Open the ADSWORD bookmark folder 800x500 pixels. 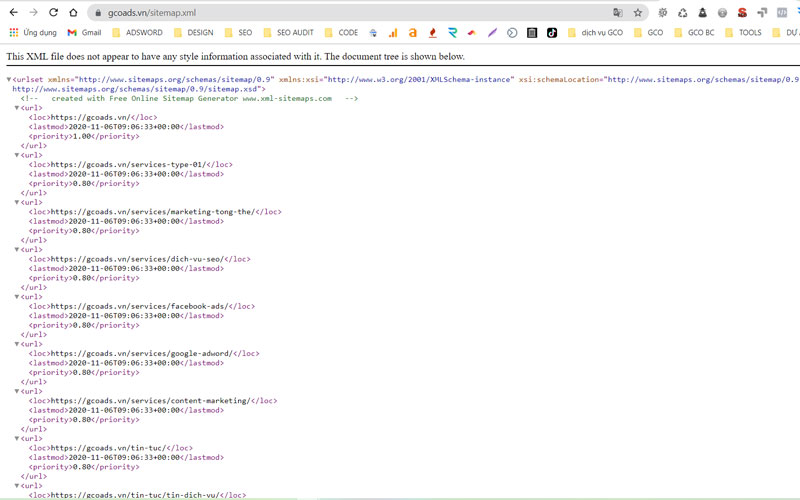tap(136, 32)
